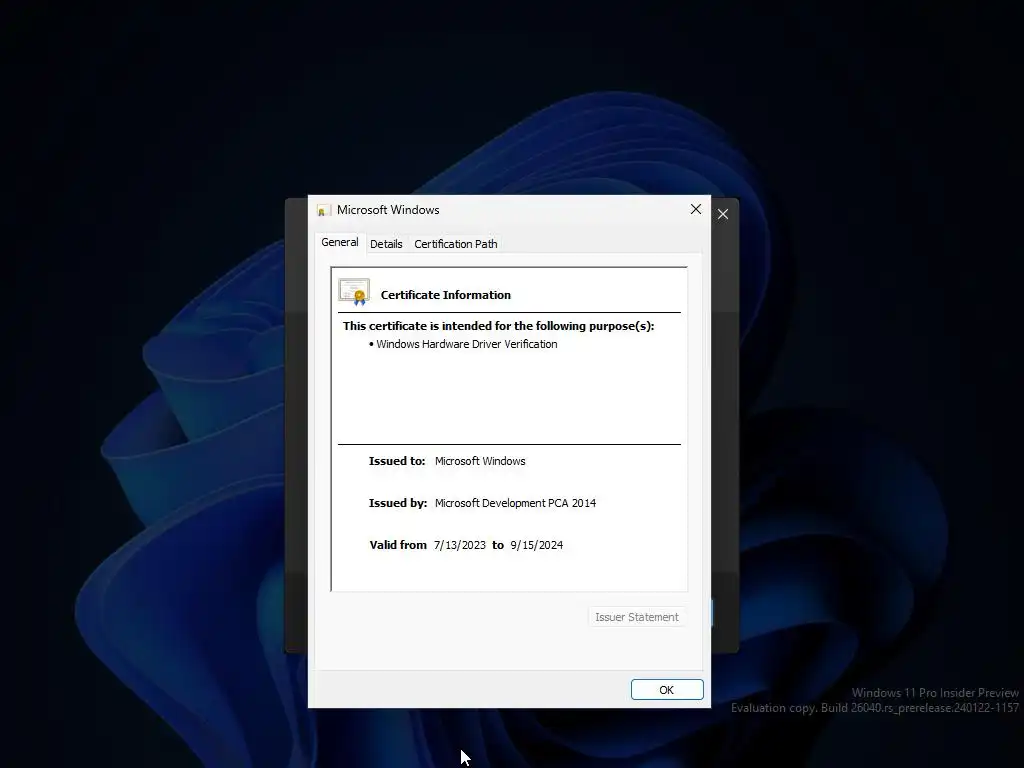The width and height of the screenshot is (1024, 768).
Task: Open the Details tab
Action: pos(386,244)
